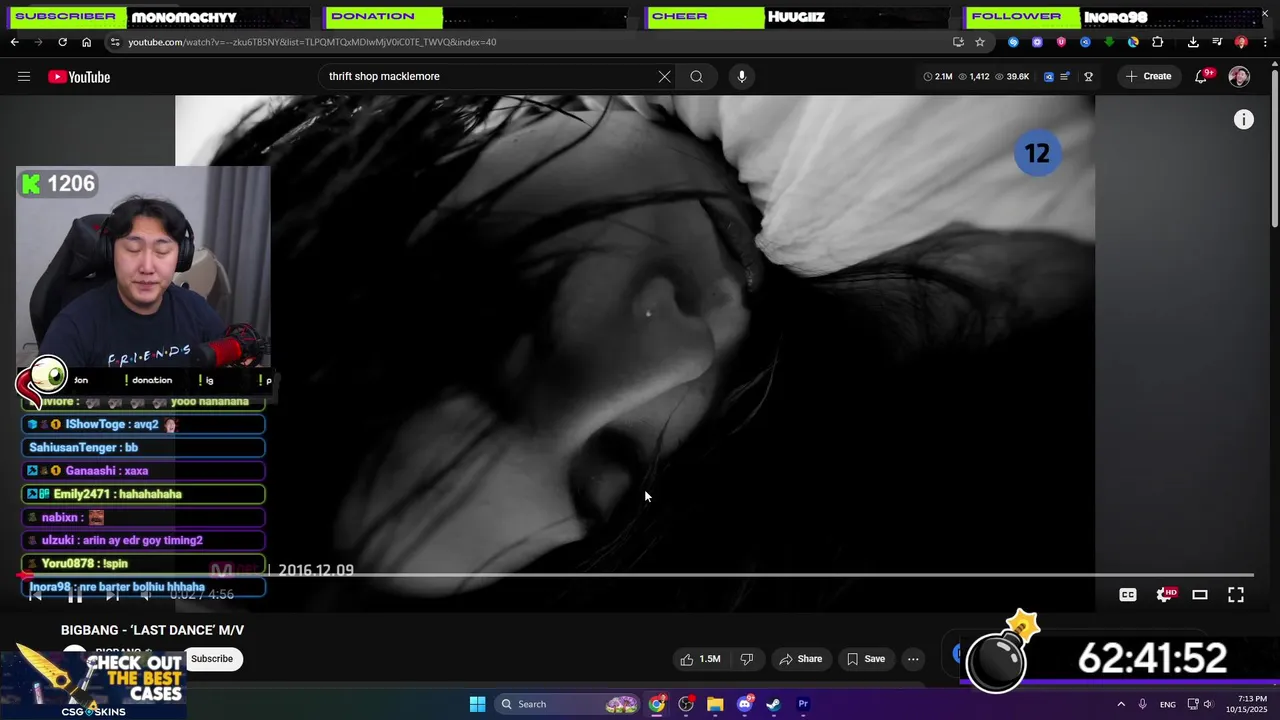Open the Shazam extension icon
The height and width of the screenshot is (720, 1280).
1013,42
